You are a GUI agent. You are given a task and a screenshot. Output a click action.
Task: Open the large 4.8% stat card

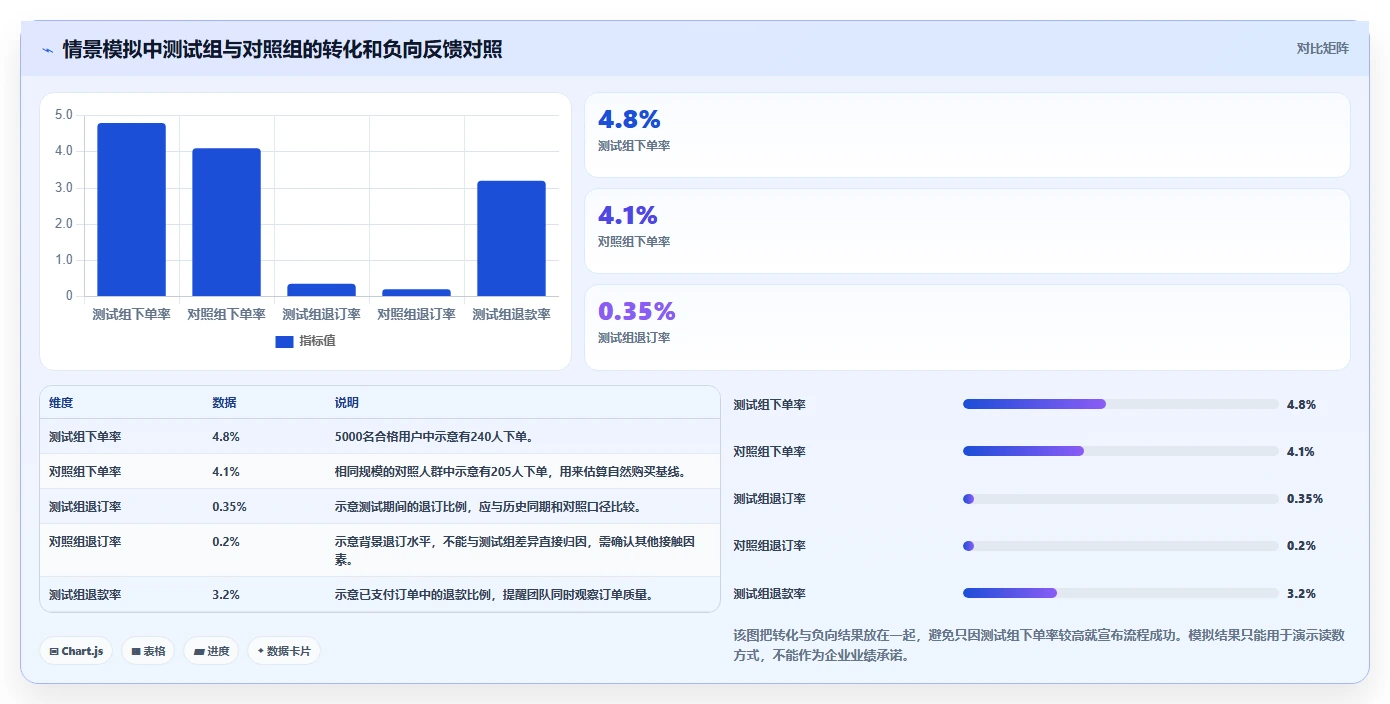click(967, 135)
